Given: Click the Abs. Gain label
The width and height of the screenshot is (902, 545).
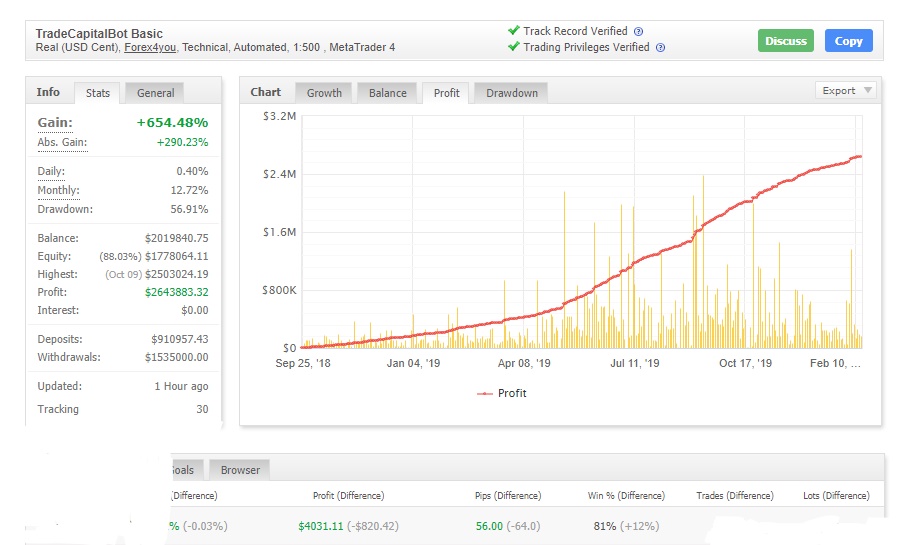Looking at the screenshot, I should 62,142.
